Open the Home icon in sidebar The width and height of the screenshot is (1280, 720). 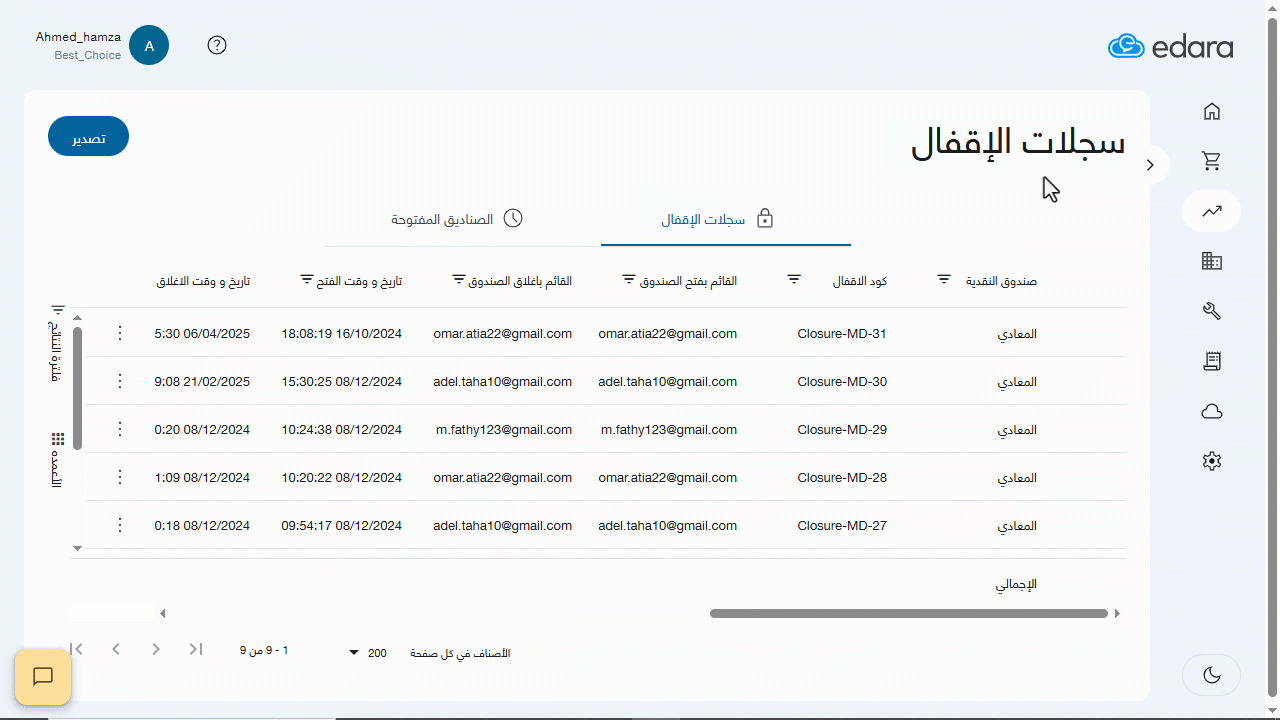pos(1211,111)
